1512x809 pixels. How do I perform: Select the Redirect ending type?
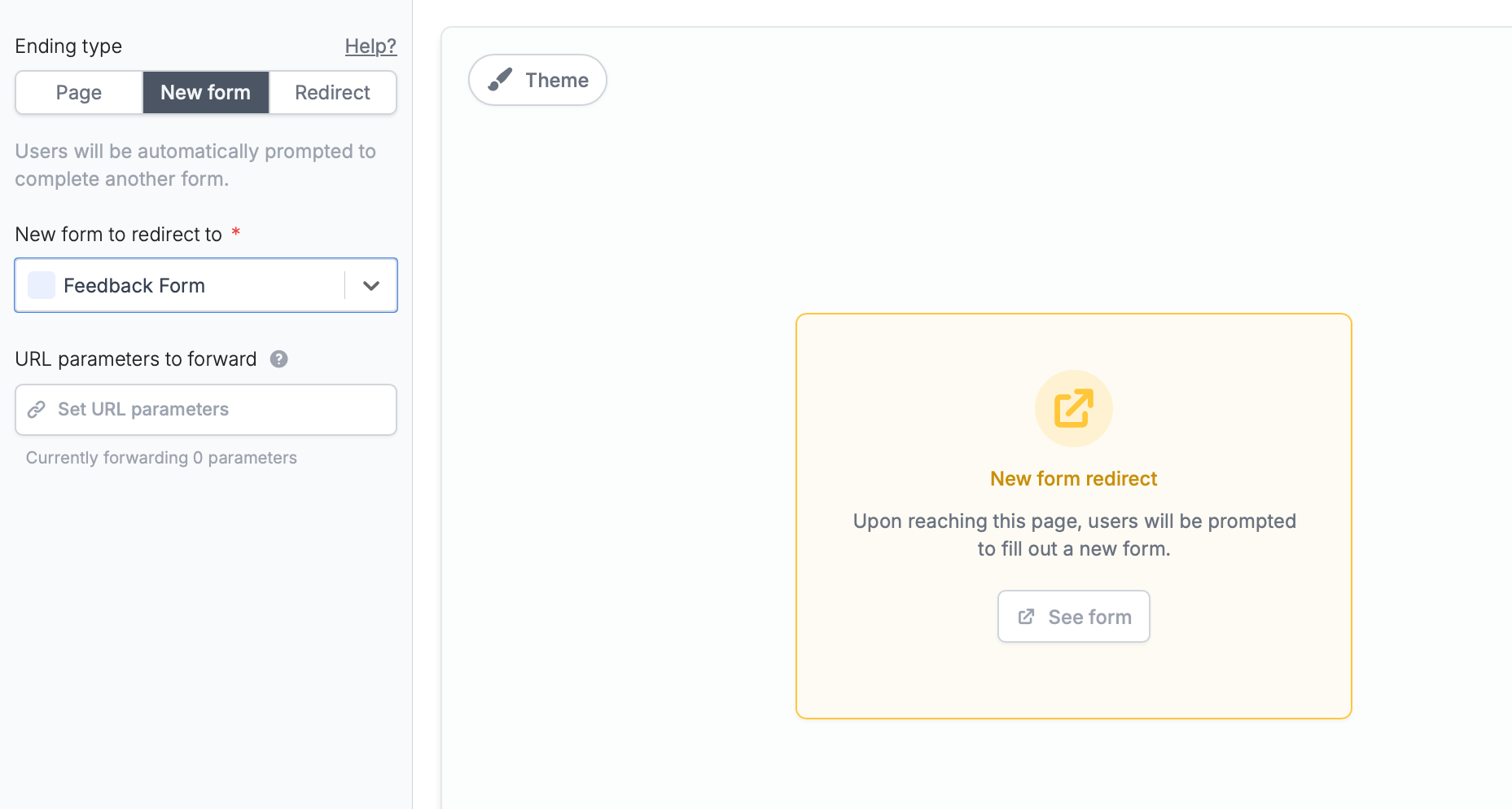tap(333, 93)
